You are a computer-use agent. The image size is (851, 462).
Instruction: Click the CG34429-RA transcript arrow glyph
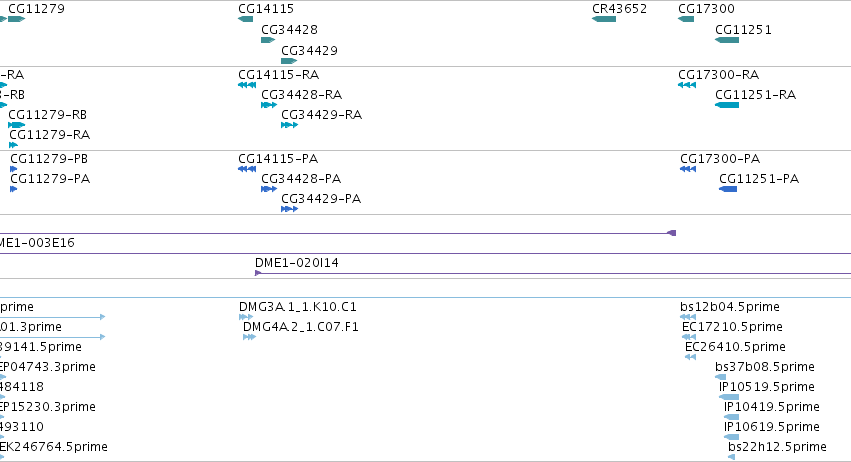click(x=290, y=125)
